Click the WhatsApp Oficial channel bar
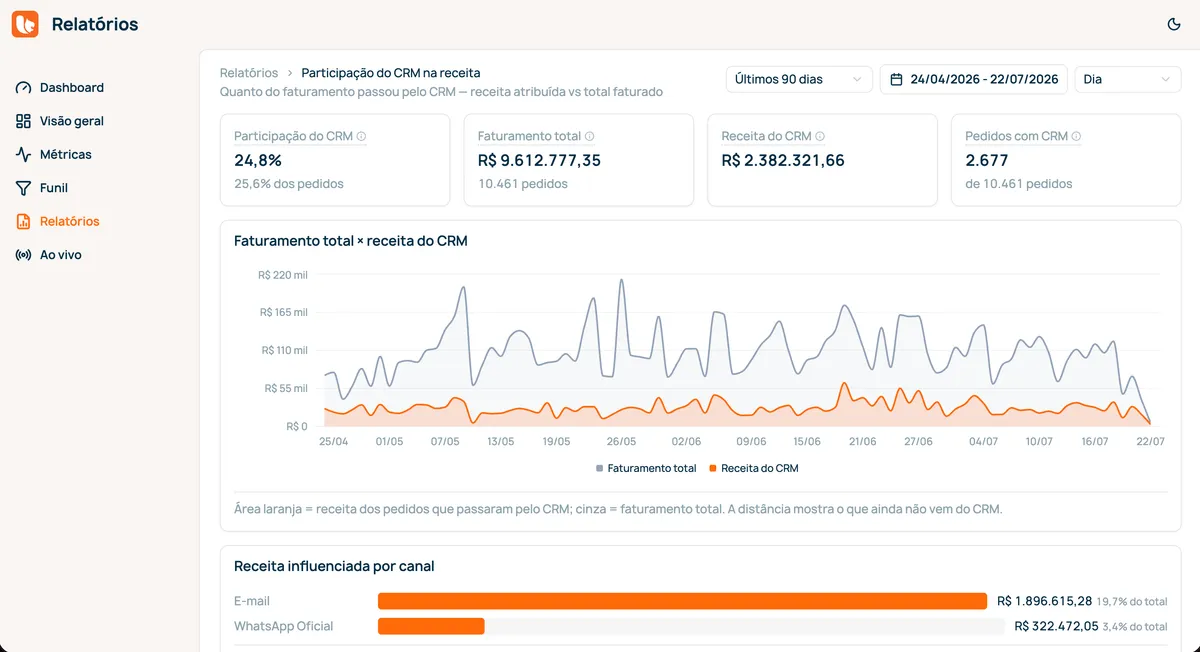The width and height of the screenshot is (1200, 652). click(x=431, y=626)
